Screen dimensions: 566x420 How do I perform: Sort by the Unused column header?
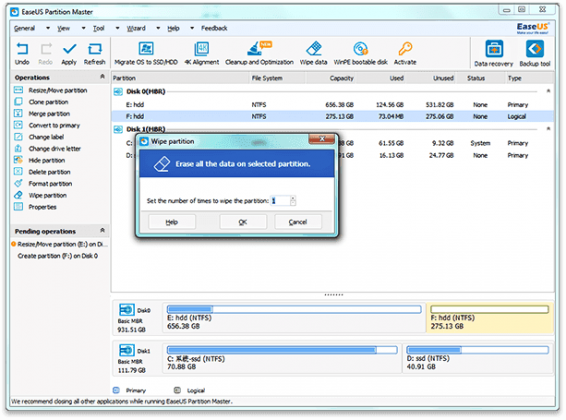click(431, 78)
